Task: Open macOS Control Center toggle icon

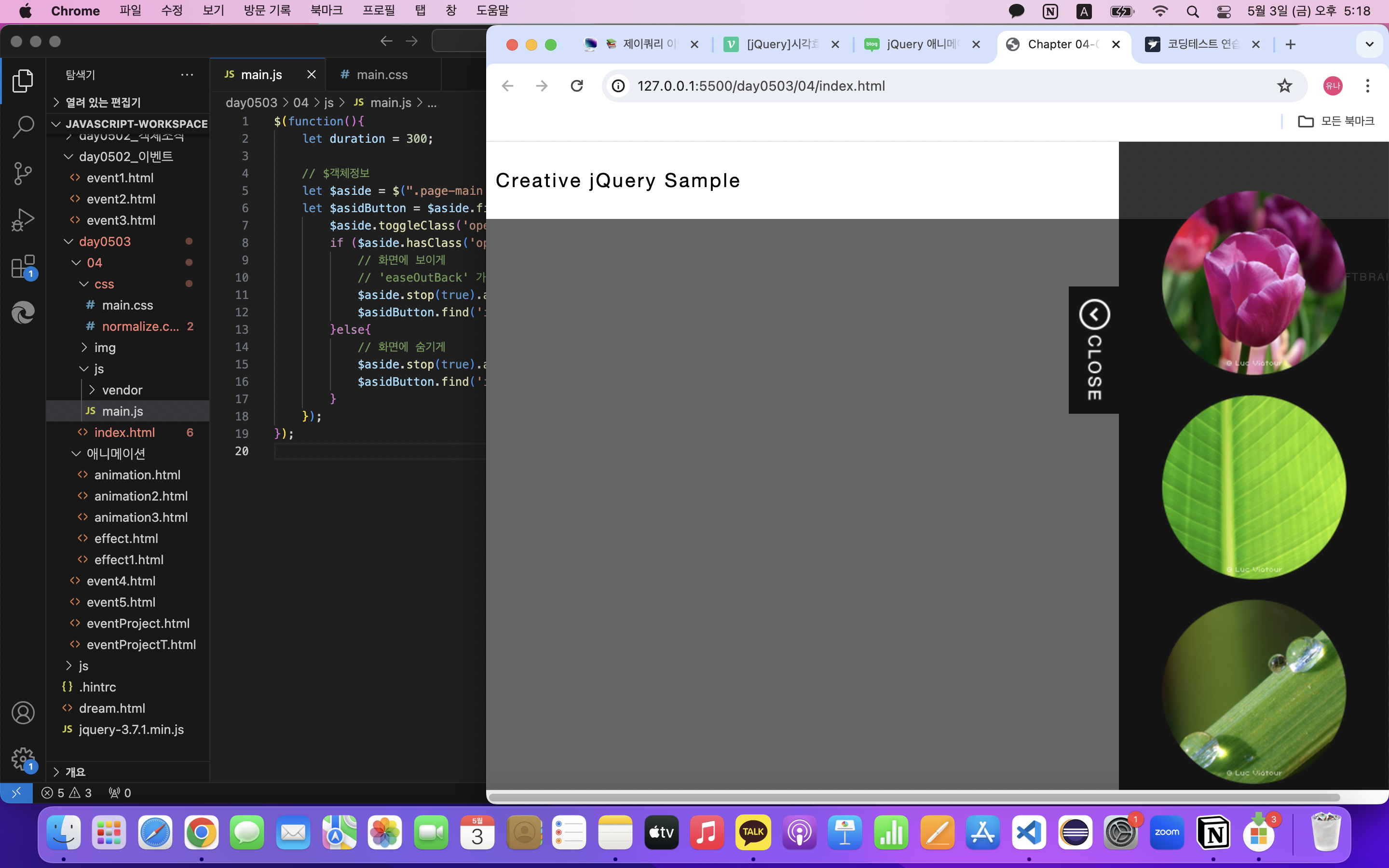Action: [x=1224, y=12]
